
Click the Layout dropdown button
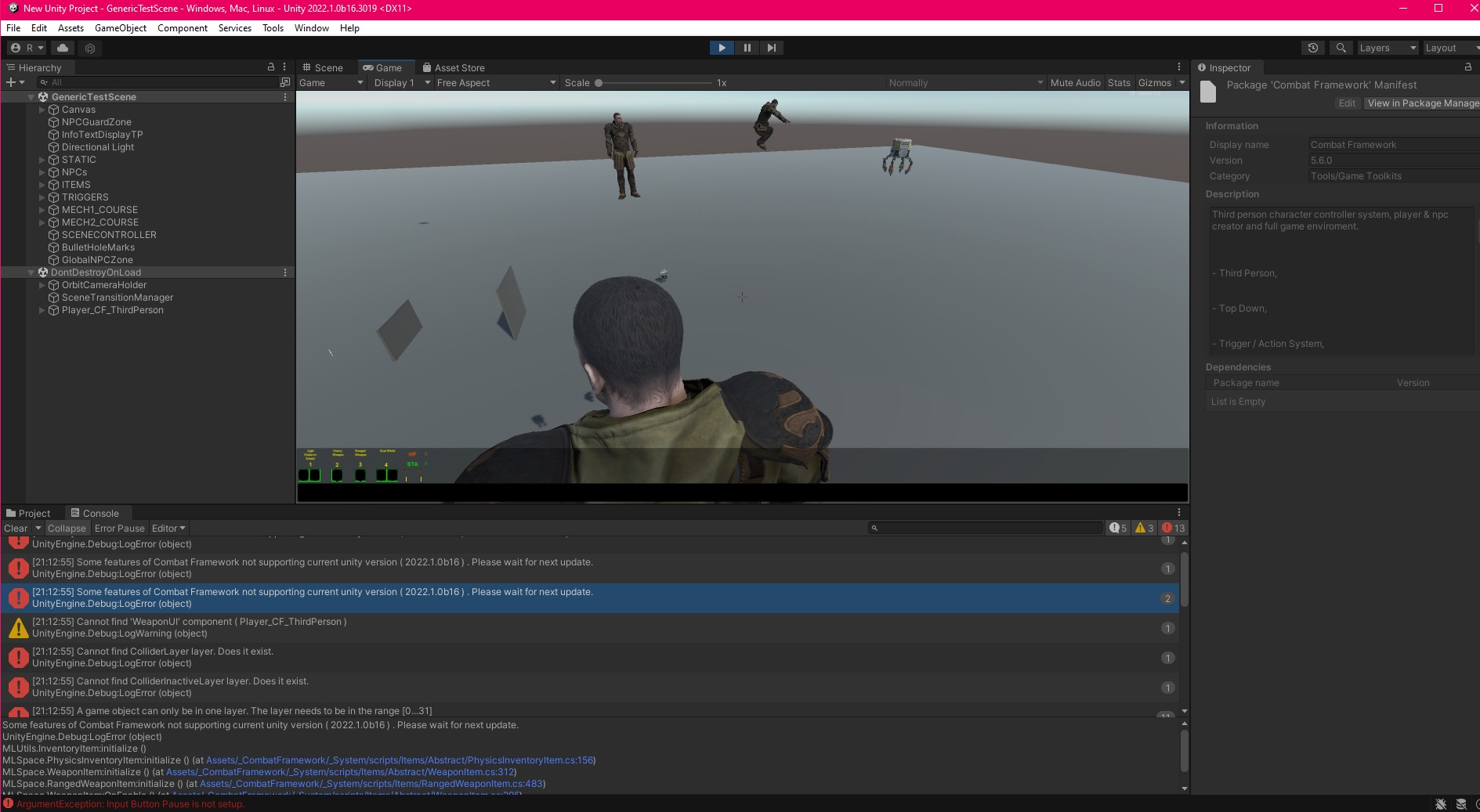tap(1450, 48)
